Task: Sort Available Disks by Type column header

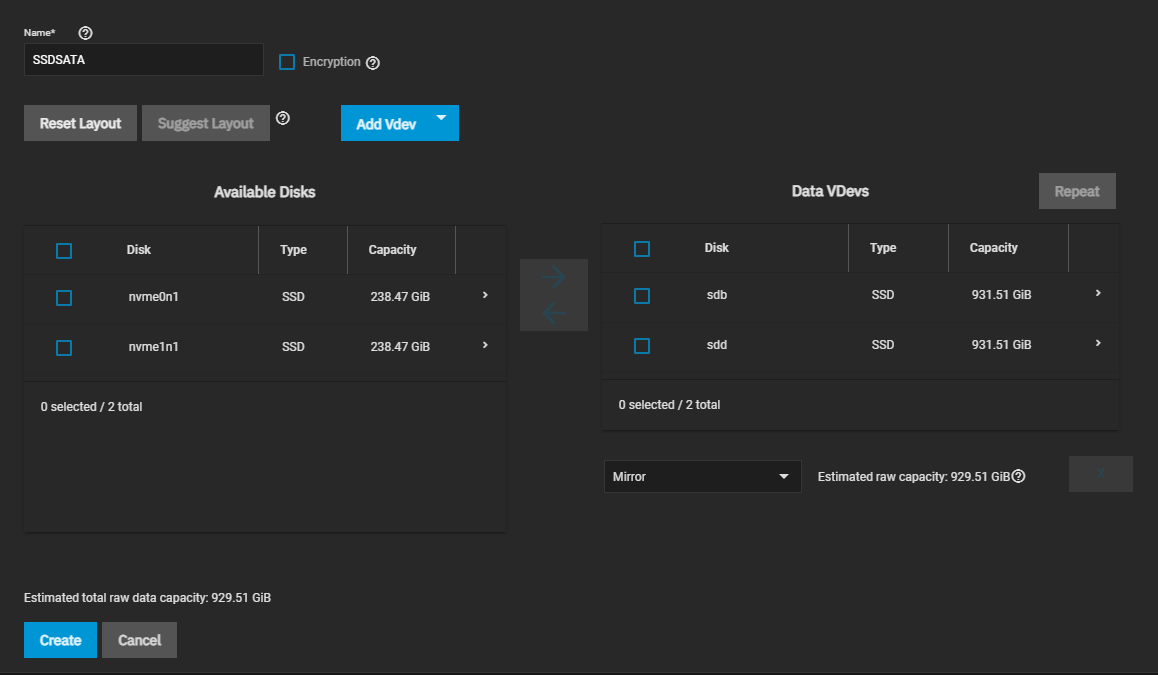Action: point(293,250)
